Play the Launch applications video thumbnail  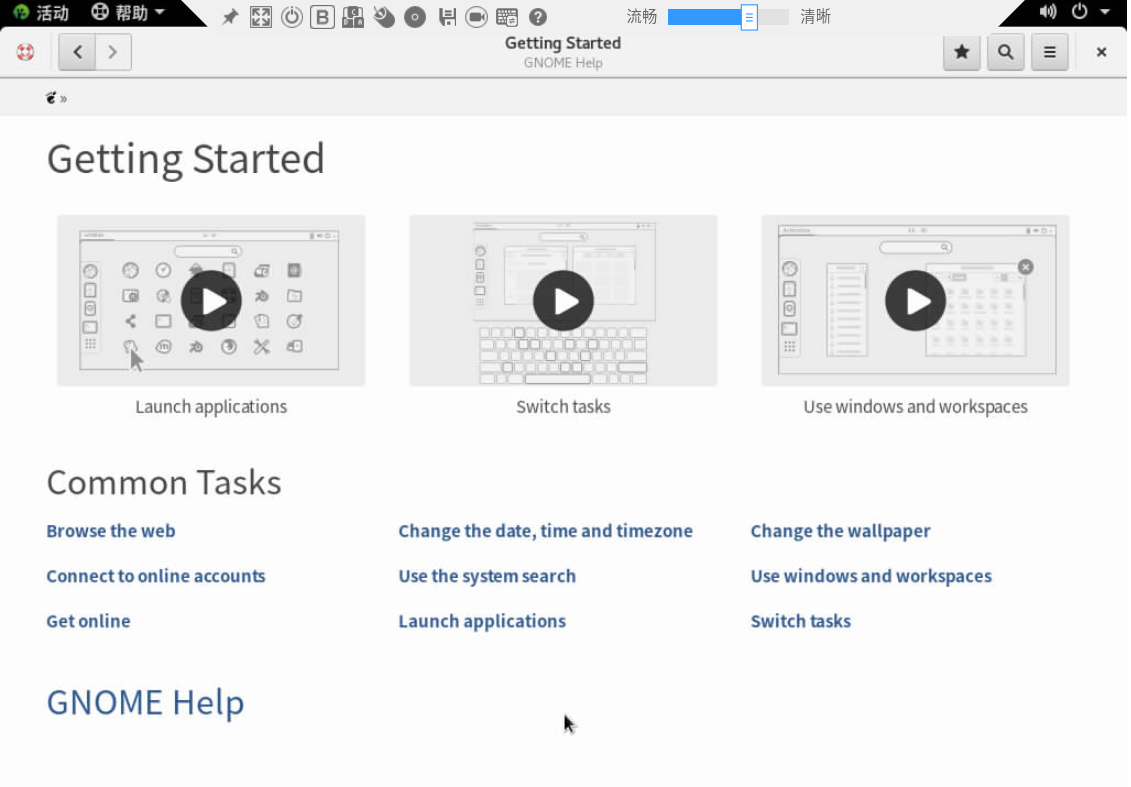click(x=211, y=301)
